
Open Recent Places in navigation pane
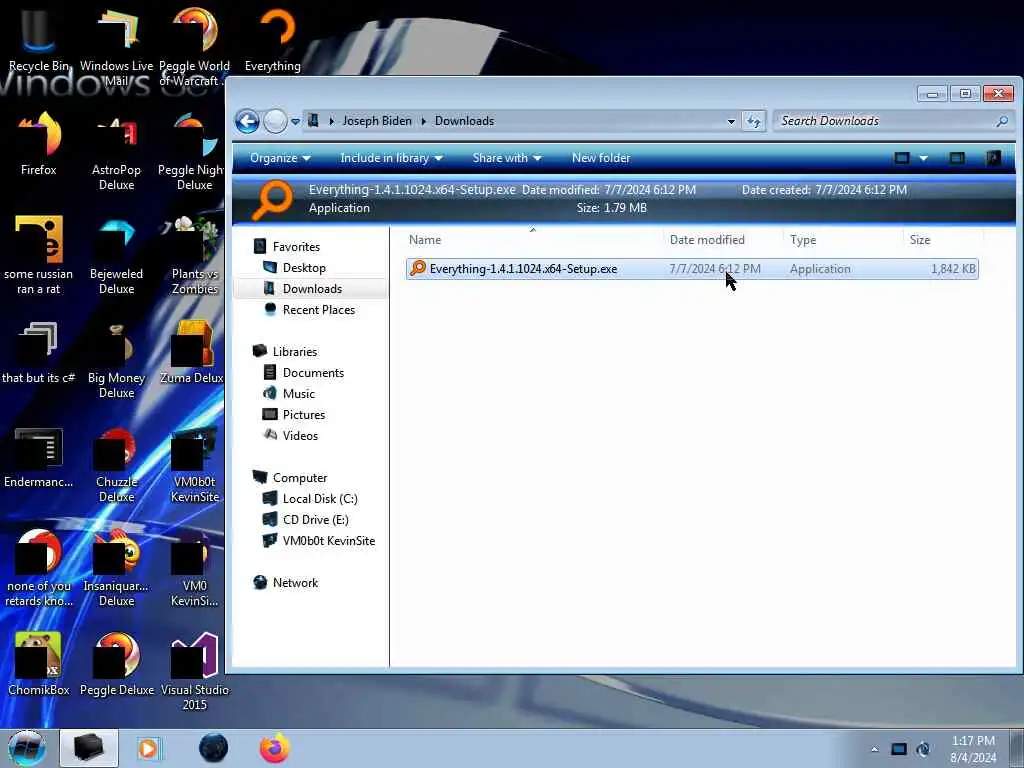[x=319, y=310]
